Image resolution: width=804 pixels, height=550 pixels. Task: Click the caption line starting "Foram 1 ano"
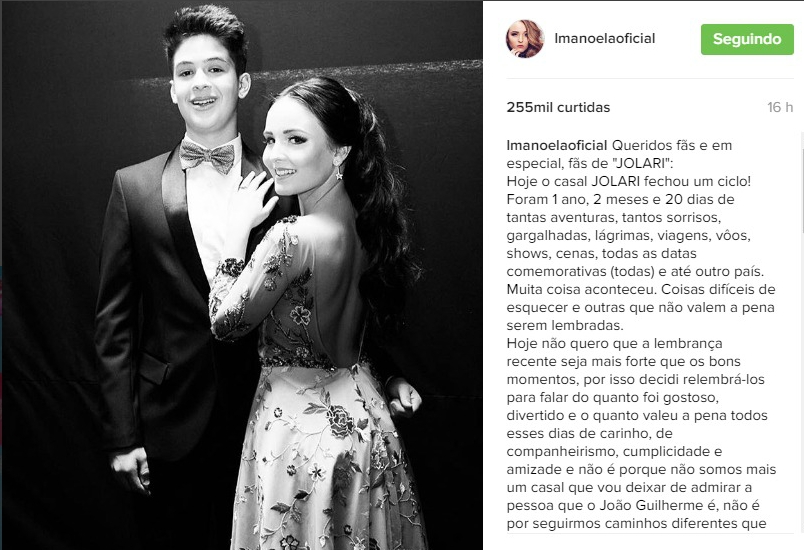click(x=620, y=199)
